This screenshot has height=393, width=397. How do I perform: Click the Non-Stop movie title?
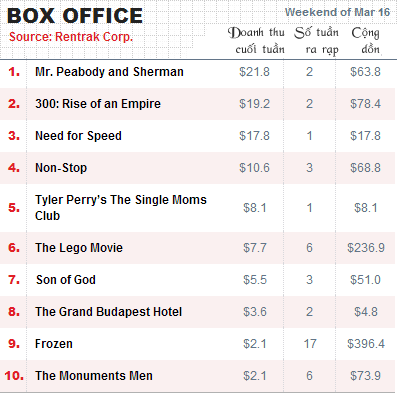[x=61, y=168]
